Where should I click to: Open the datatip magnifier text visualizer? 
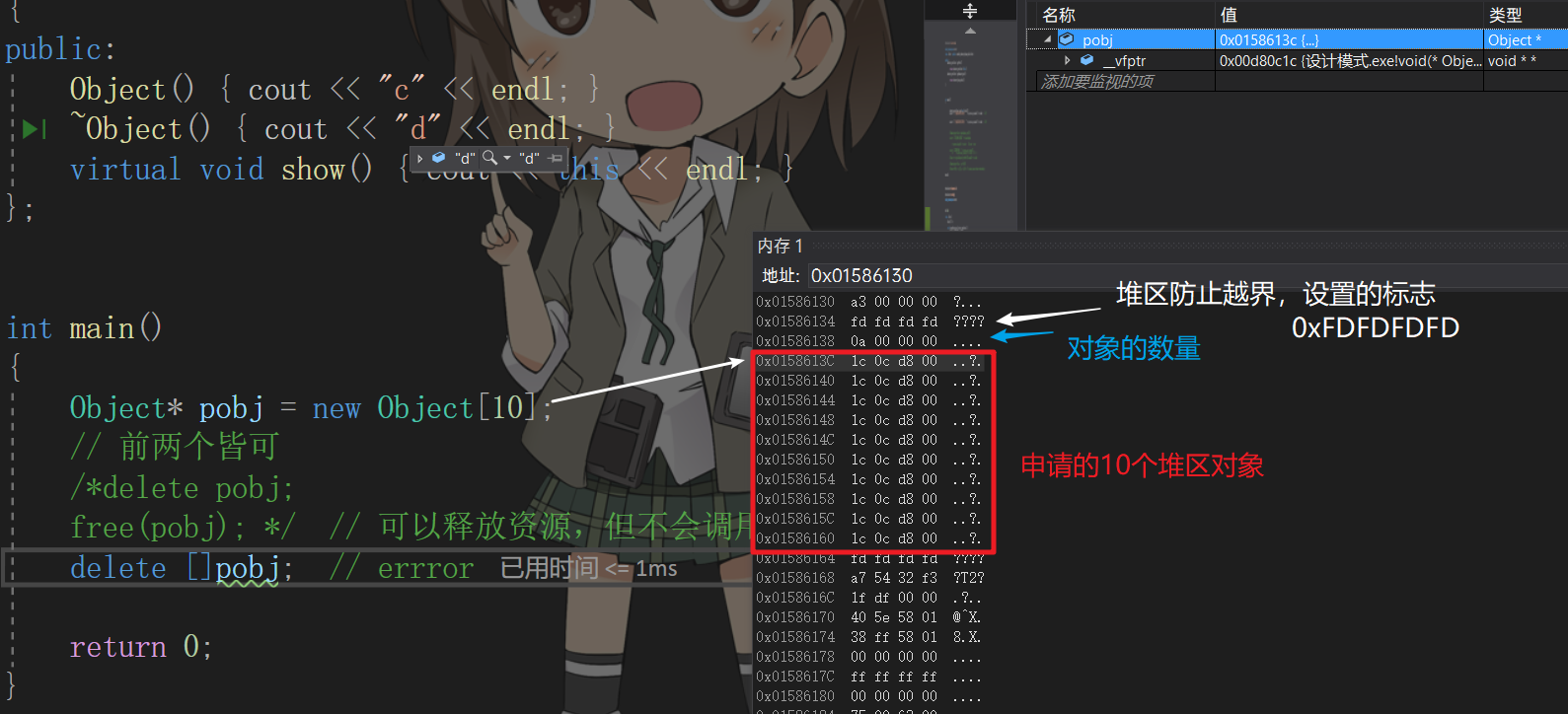pos(489,158)
